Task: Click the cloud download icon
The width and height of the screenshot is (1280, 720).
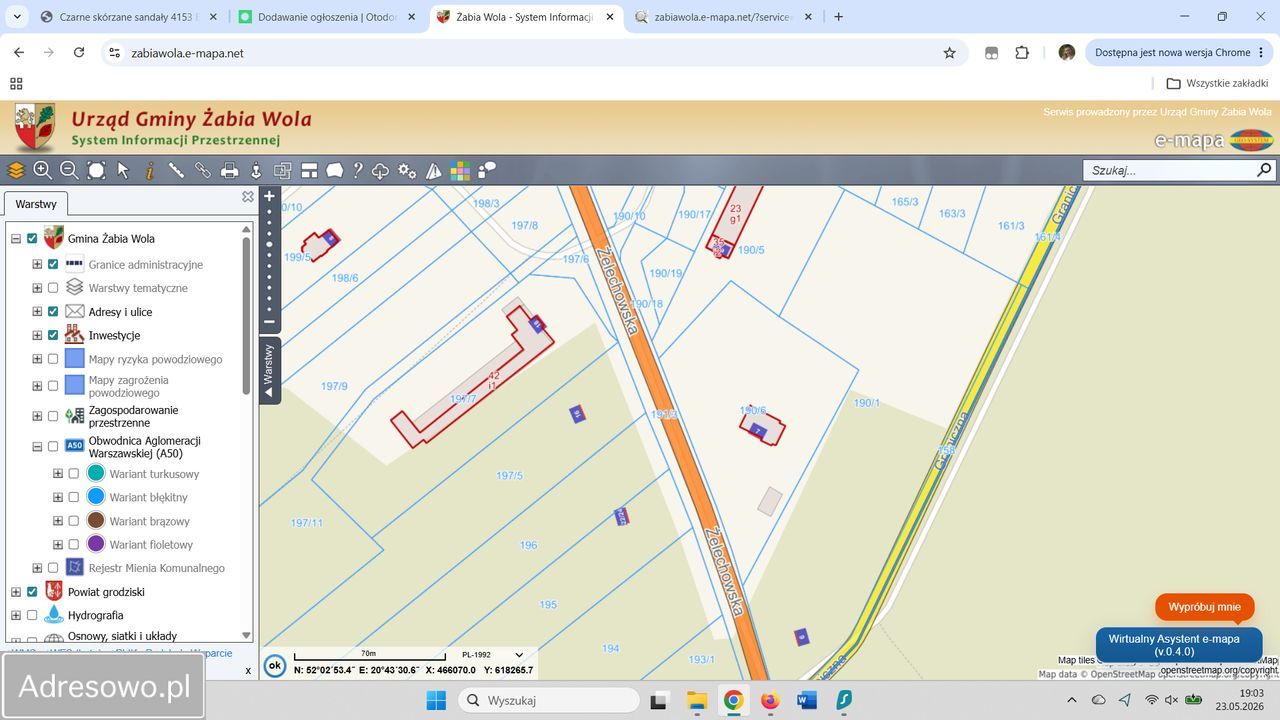Action: click(380, 170)
